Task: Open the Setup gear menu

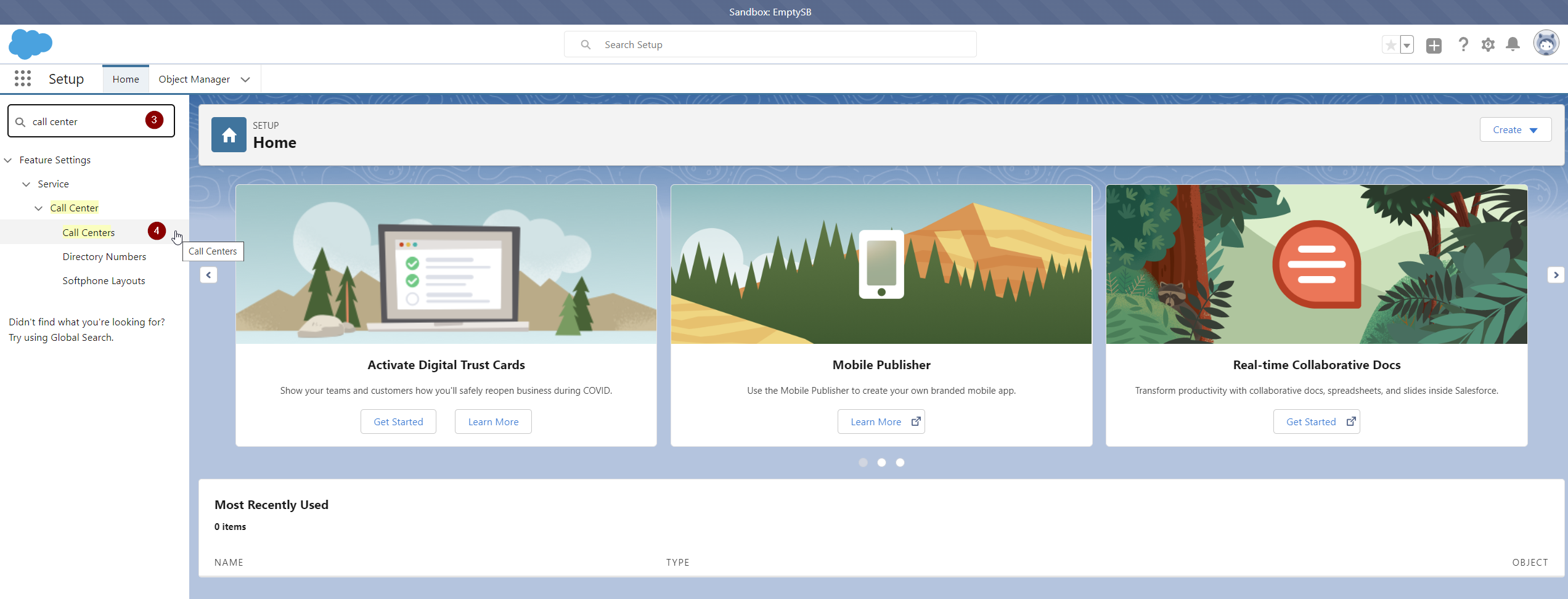Action: click(x=1488, y=44)
